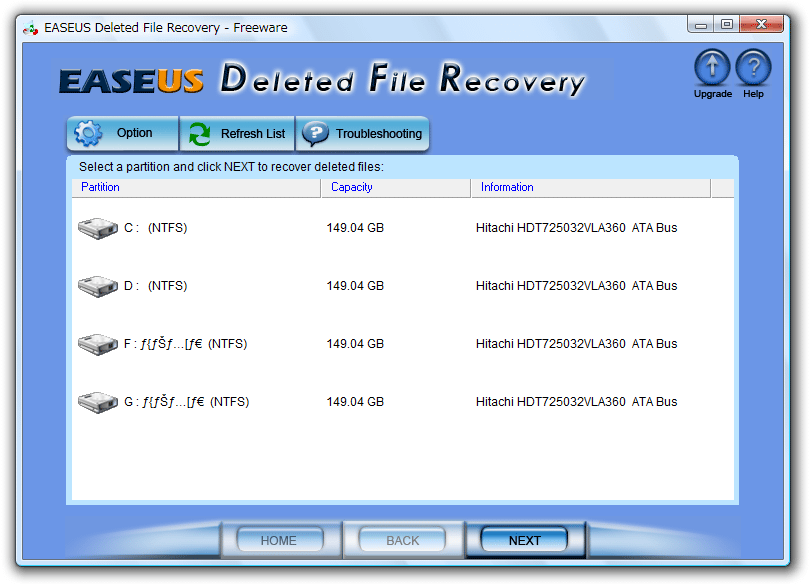This screenshot has width=810, height=584.
Task: Minimize the EASEUS window
Action: tap(700, 24)
